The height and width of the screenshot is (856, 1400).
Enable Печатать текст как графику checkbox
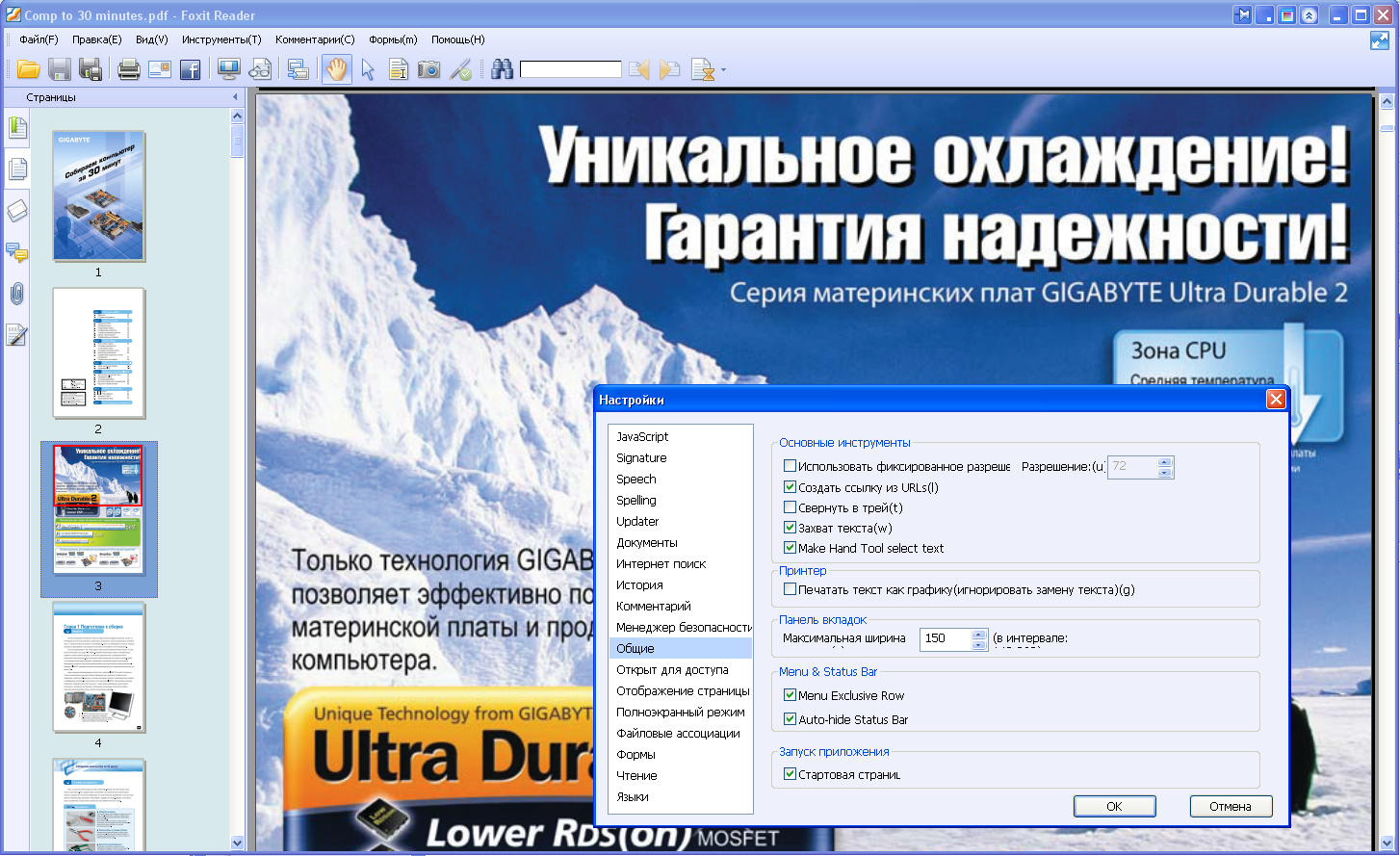(790, 589)
